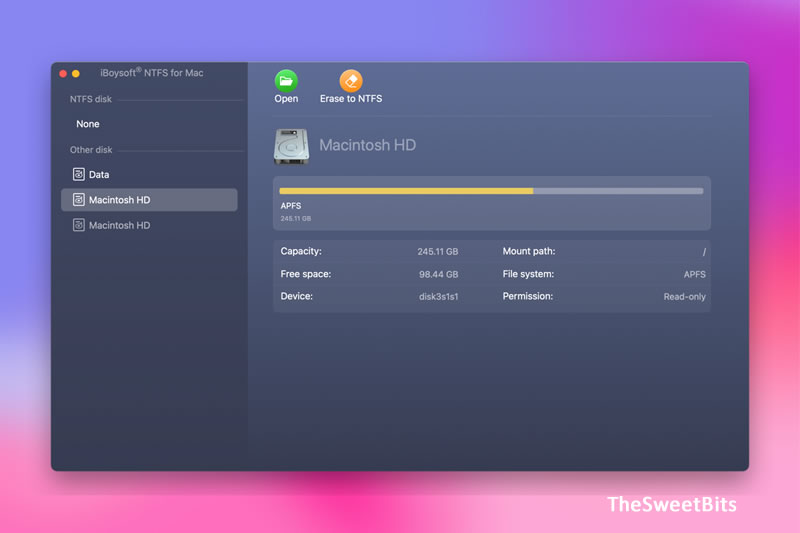This screenshot has width=800, height=533.
Task: Click the green Open folder icon
Action: [286, 81]
